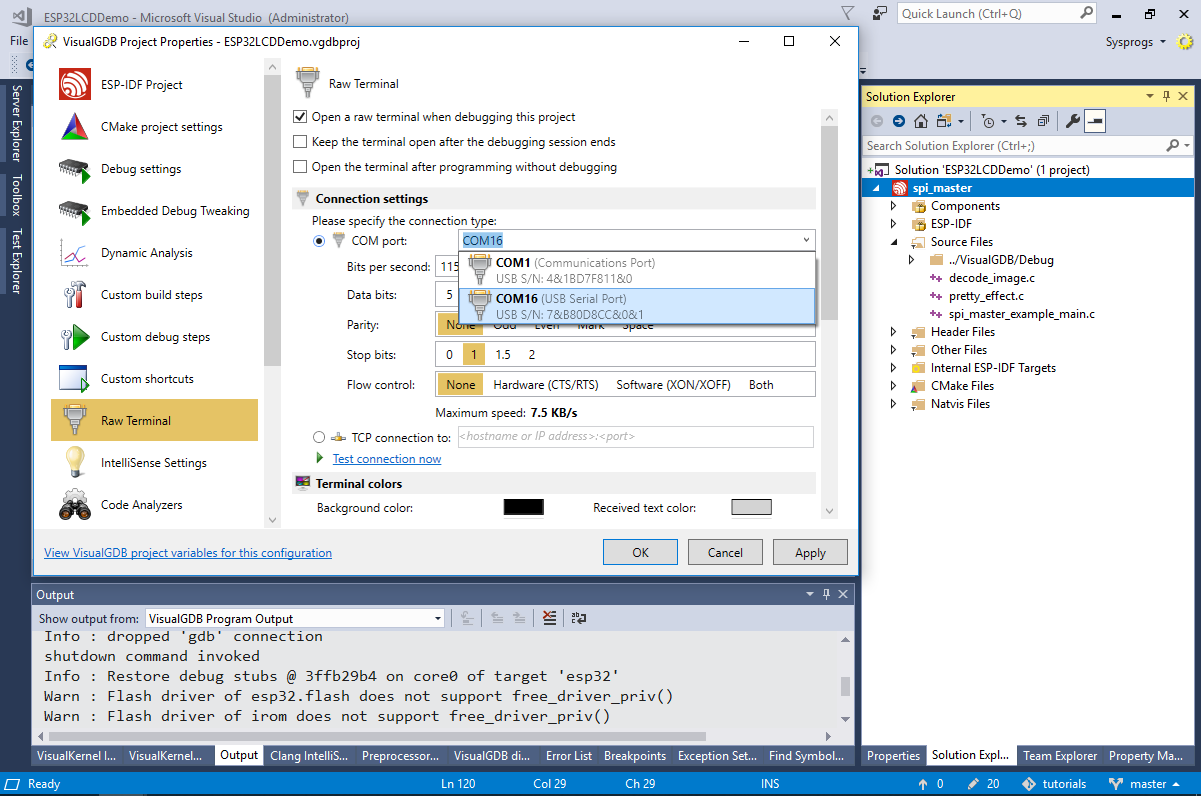This screenshot has height=796, width=1201.
Task: Set stop bits to 2
Action: click(532, 355)
